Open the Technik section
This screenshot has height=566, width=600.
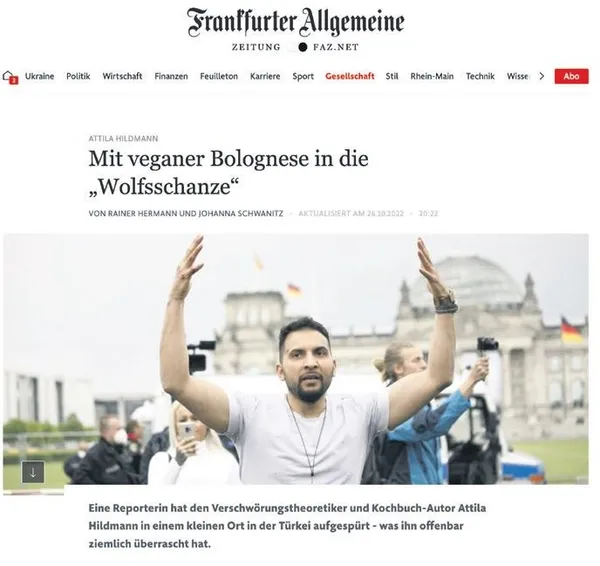pyautogui.click(x=480, y=76)
